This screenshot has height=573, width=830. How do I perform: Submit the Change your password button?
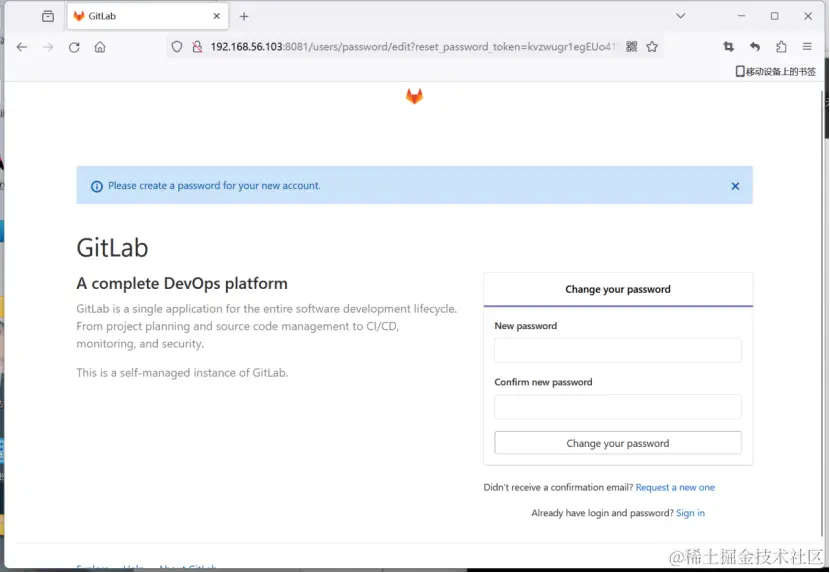(618, 443)
